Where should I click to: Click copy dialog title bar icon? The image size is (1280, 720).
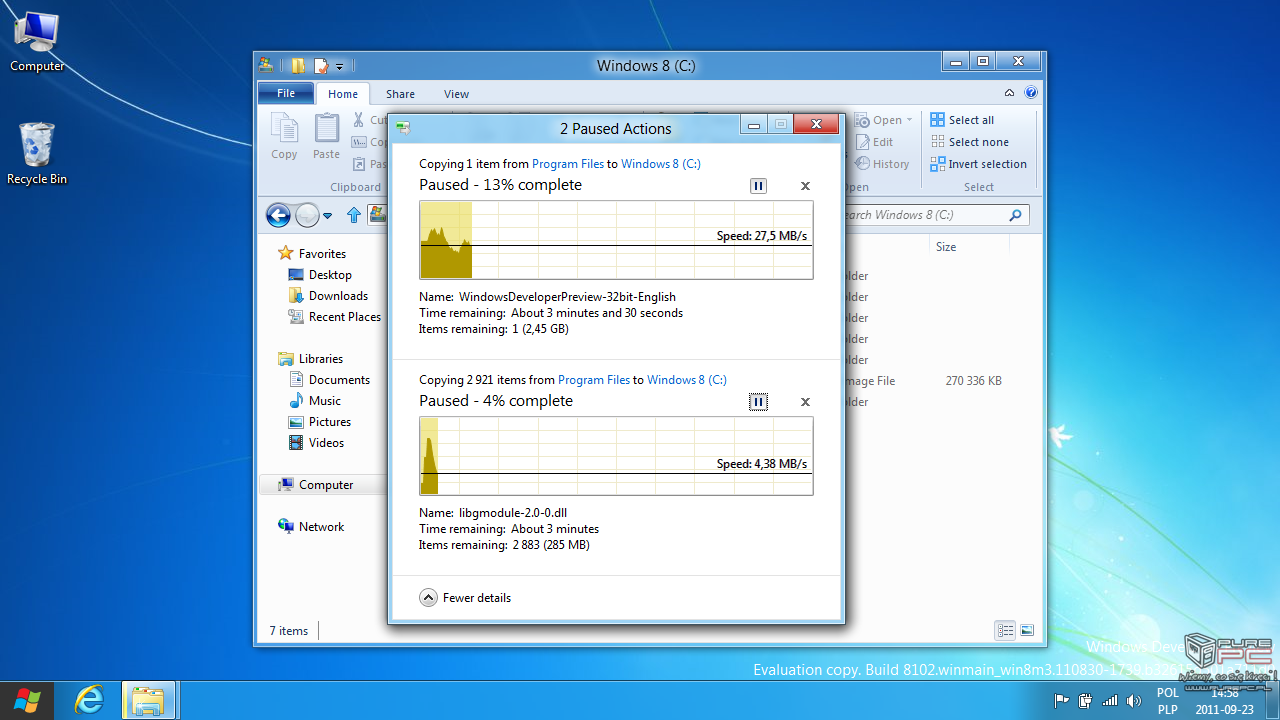(x=403, y=128)
